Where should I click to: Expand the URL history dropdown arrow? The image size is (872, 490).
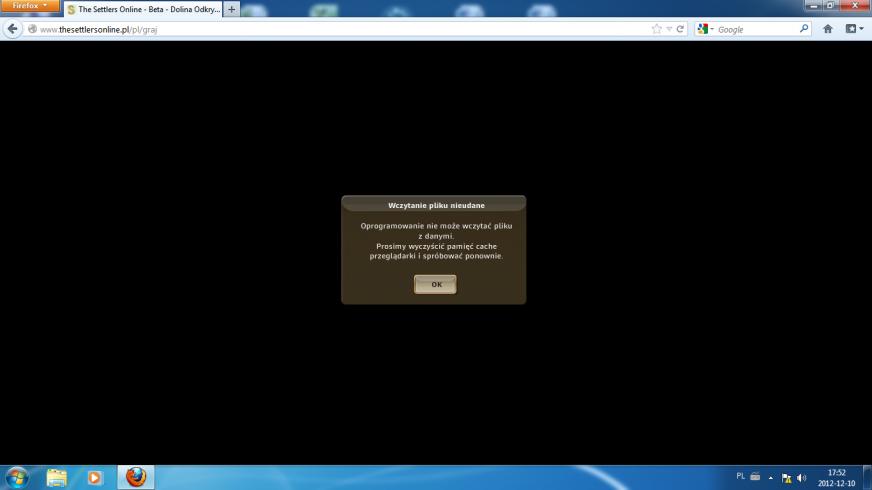point(669,29)
